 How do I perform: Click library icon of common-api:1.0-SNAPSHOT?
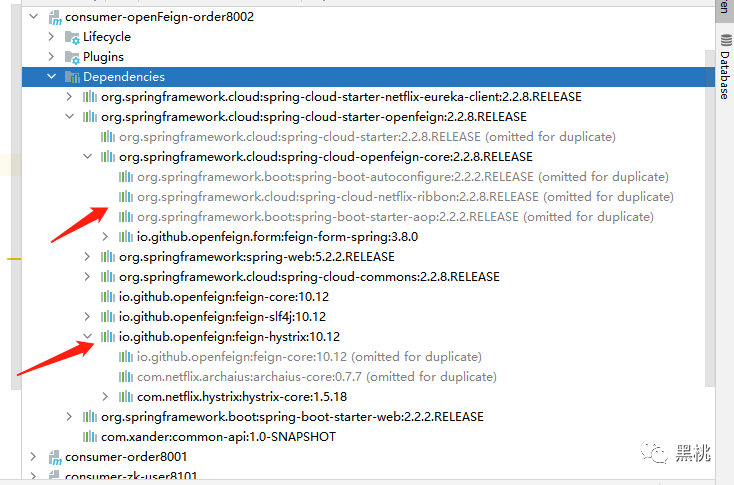(90, 437)
